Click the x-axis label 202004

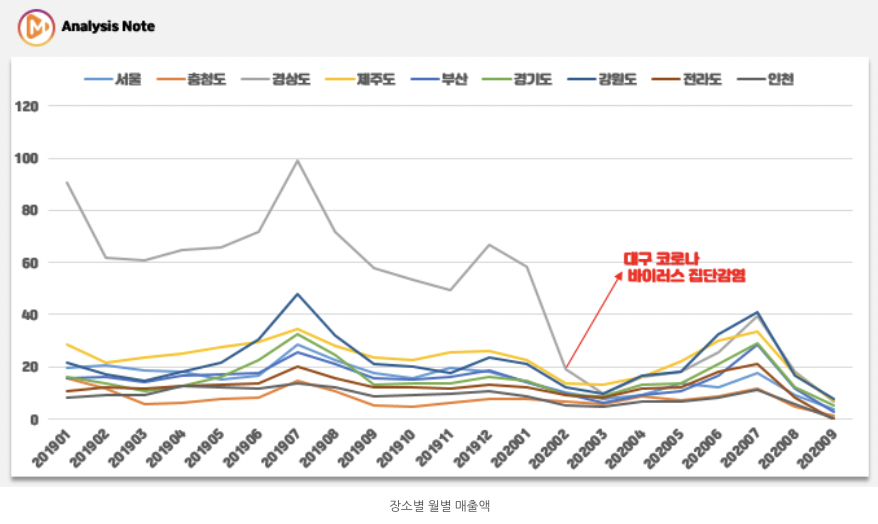627,448
